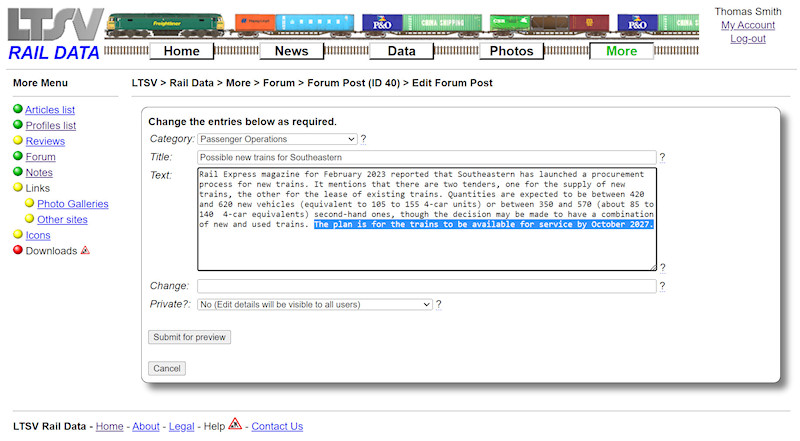
Task: Click the yellow bullet beside Other sites
Action: 30,218
